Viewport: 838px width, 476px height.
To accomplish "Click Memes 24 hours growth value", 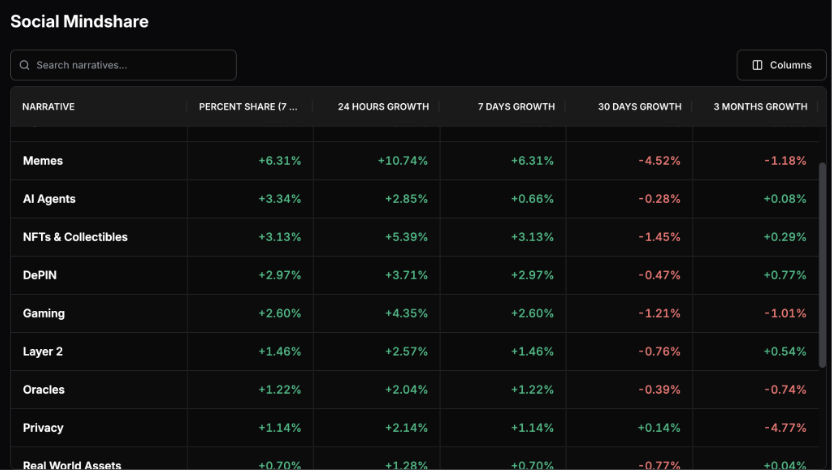I will point(403,161).
